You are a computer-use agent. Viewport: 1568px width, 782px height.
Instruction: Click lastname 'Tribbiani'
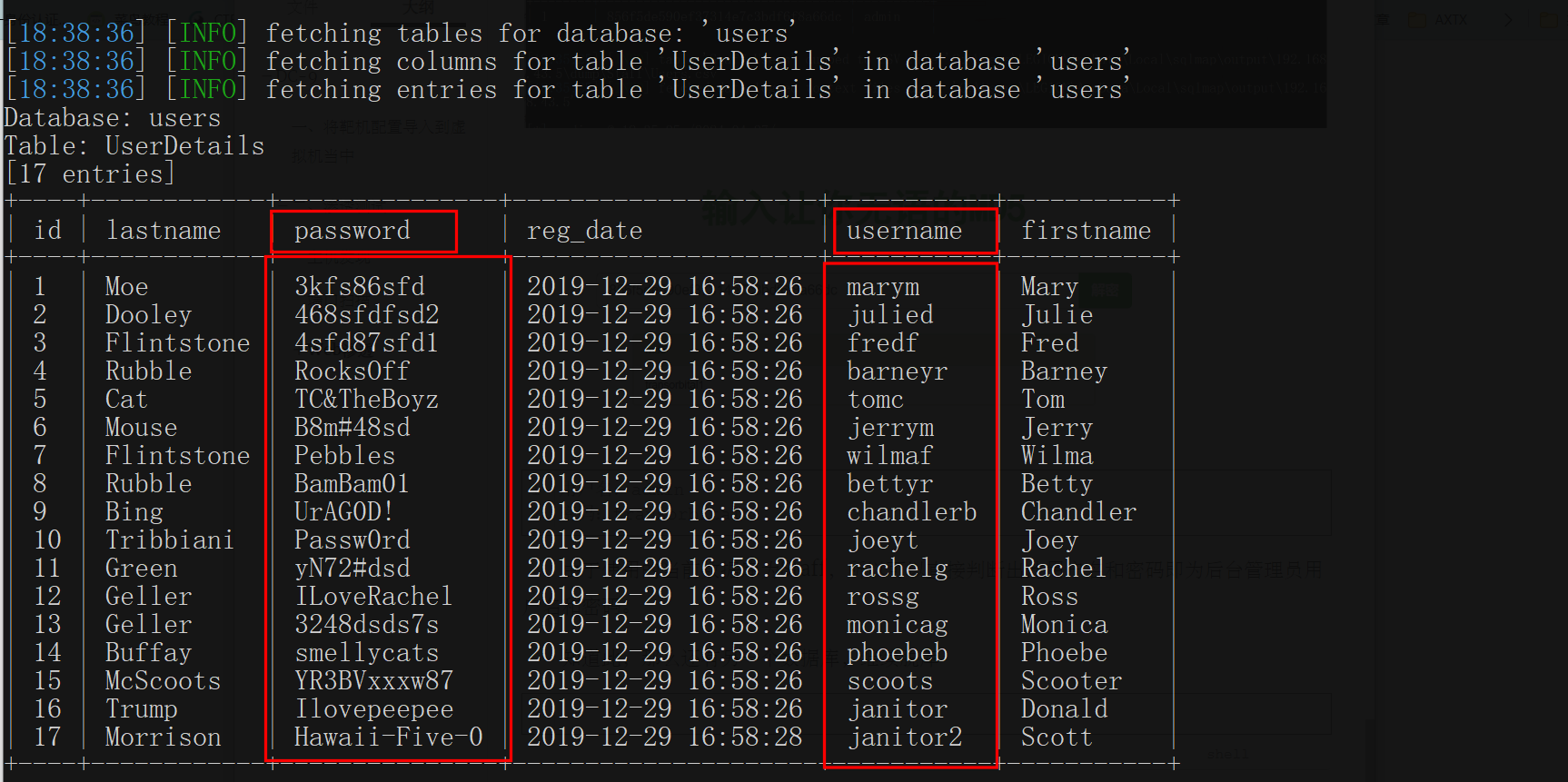170,540
